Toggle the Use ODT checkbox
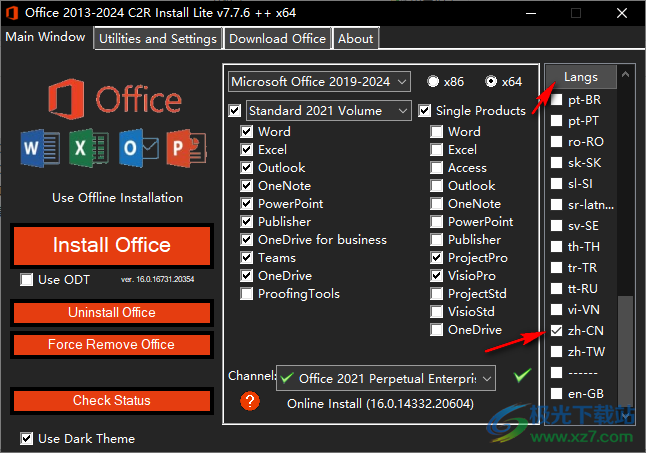This screenshot has height=453, width=646. (x=27, y=280)
